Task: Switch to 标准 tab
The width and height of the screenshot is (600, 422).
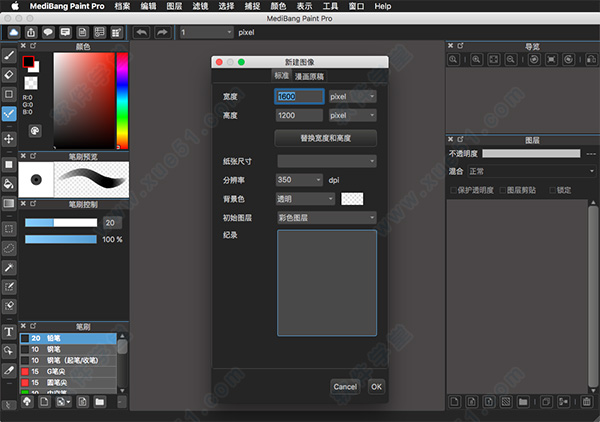Action: (x=281, y=76)
